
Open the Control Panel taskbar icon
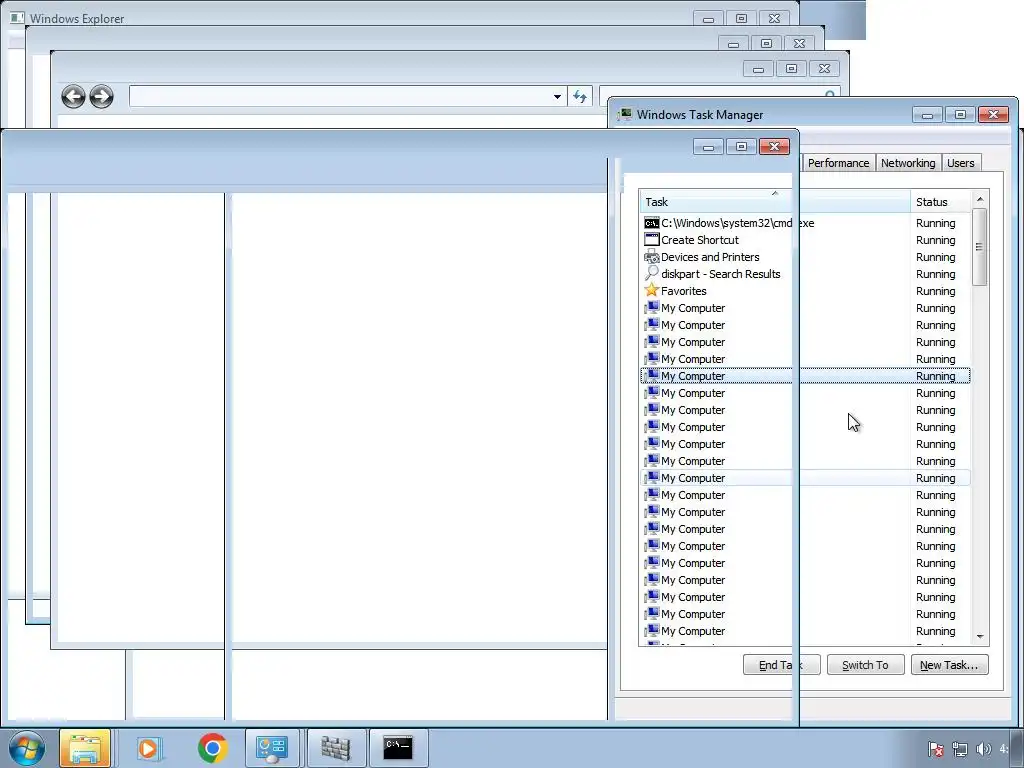coord(272,748)
